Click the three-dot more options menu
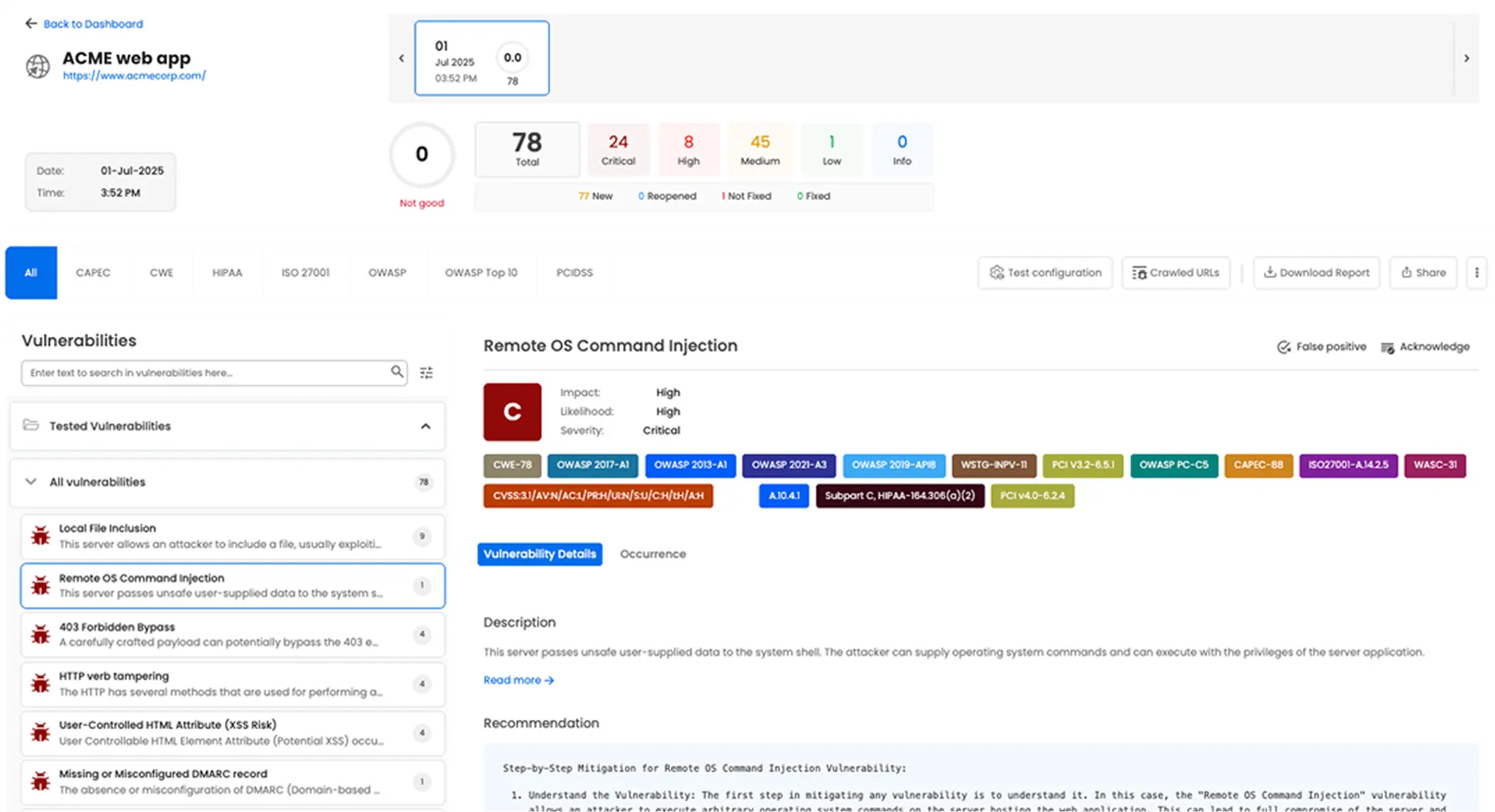Image resolution: width=1495 pixels, height=812 pixels. click(1477, 272)
